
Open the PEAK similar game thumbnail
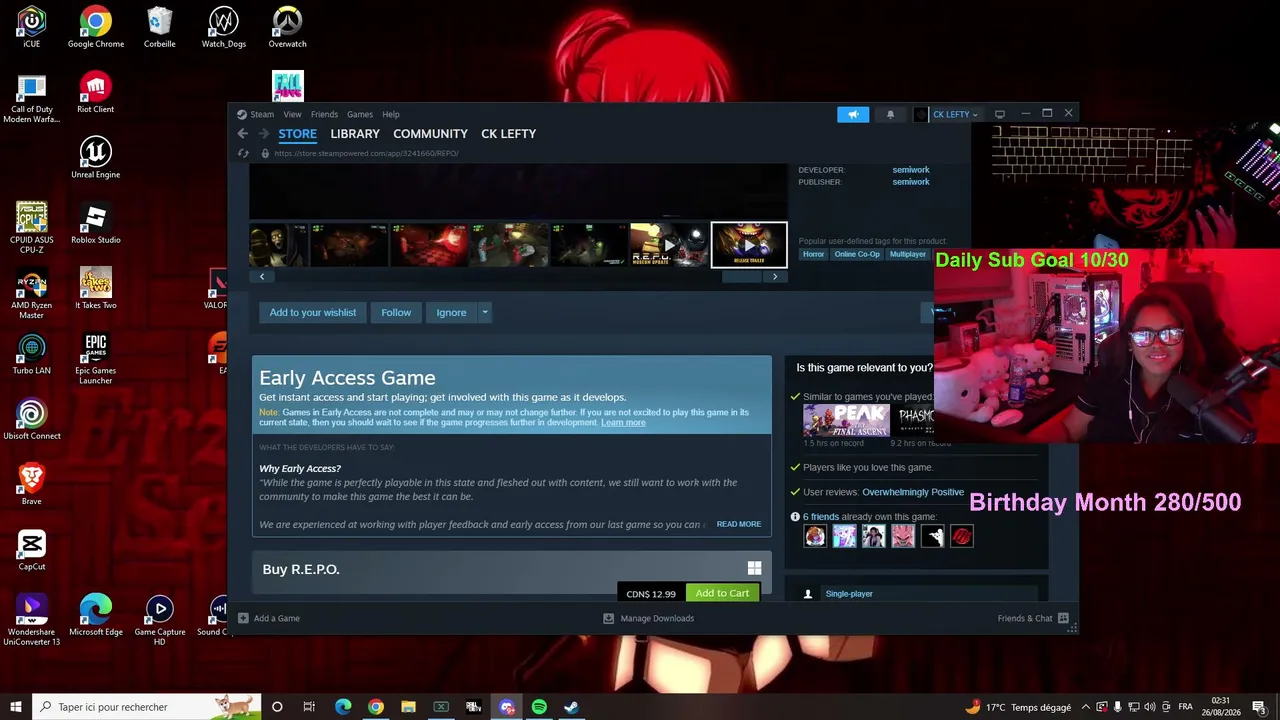[846, 420]
